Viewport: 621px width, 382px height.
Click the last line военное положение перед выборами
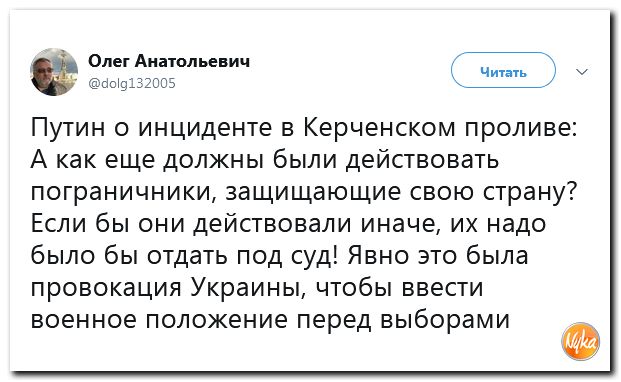coord(270,320)
